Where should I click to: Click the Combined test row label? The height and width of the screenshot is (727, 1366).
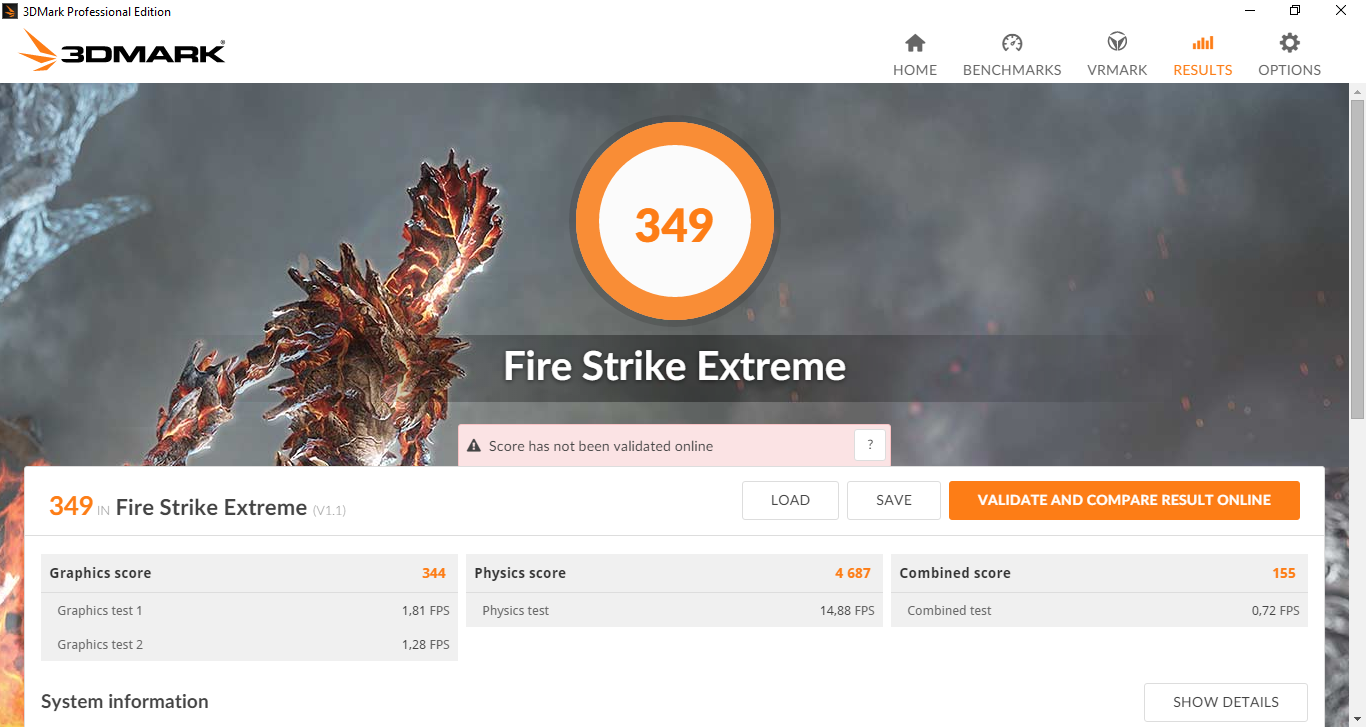click(949, 610)
